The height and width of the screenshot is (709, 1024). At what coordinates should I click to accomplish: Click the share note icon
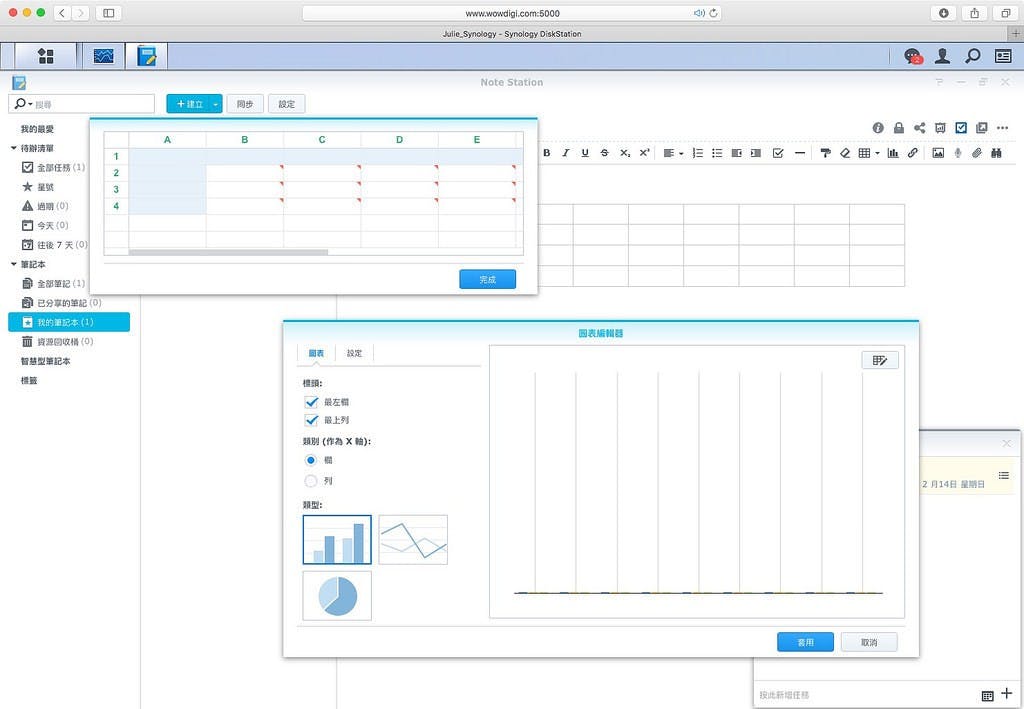[919, 128]
